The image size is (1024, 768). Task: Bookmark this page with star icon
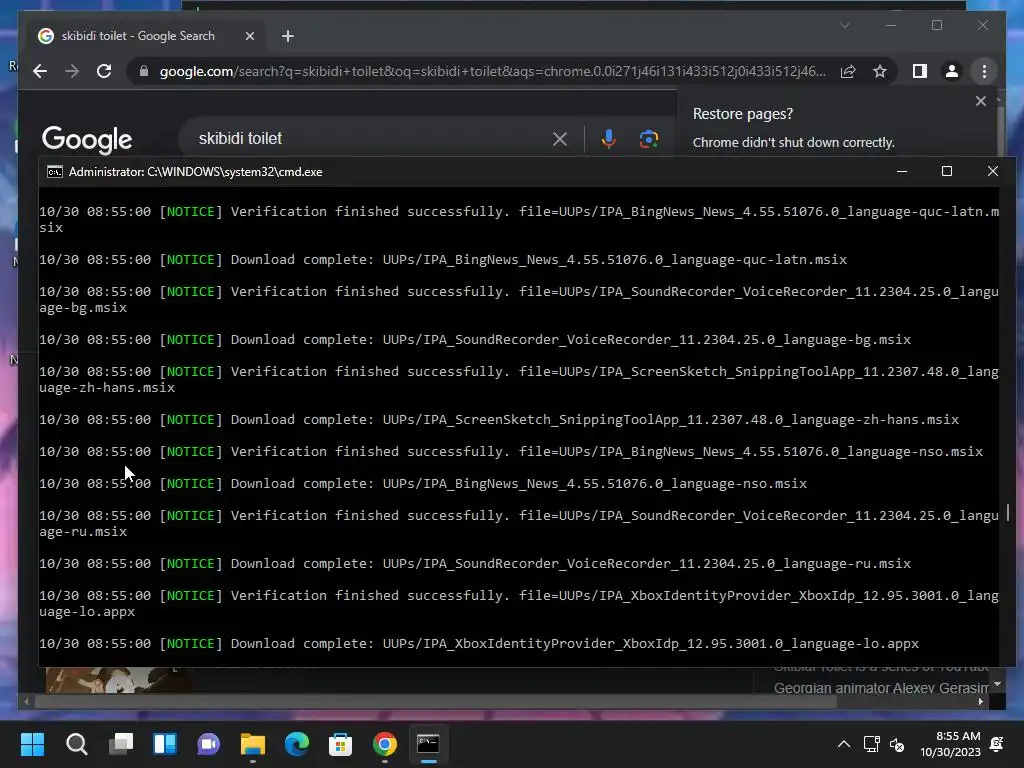tap(880, 71)
